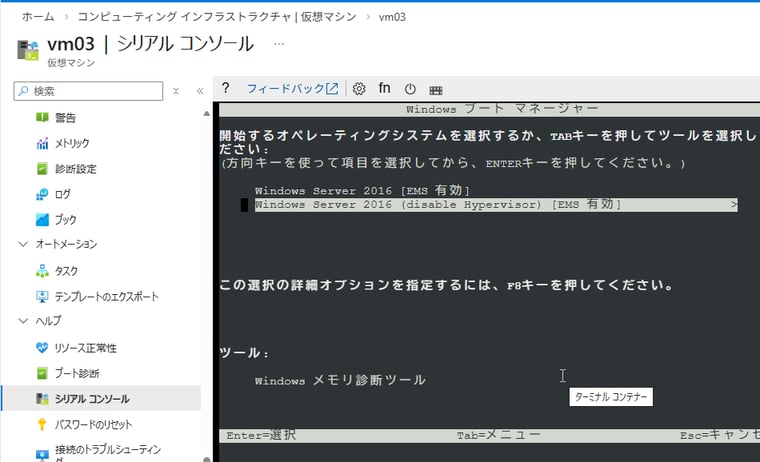Click the シリアル コンソール menu icon

pos(42,398)
